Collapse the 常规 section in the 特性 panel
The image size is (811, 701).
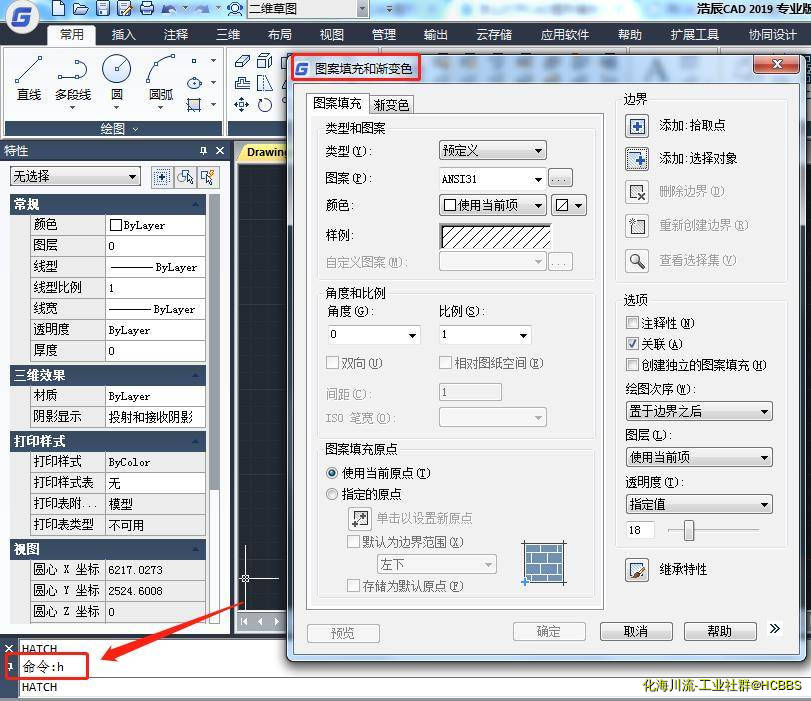(x=196, y=204)
